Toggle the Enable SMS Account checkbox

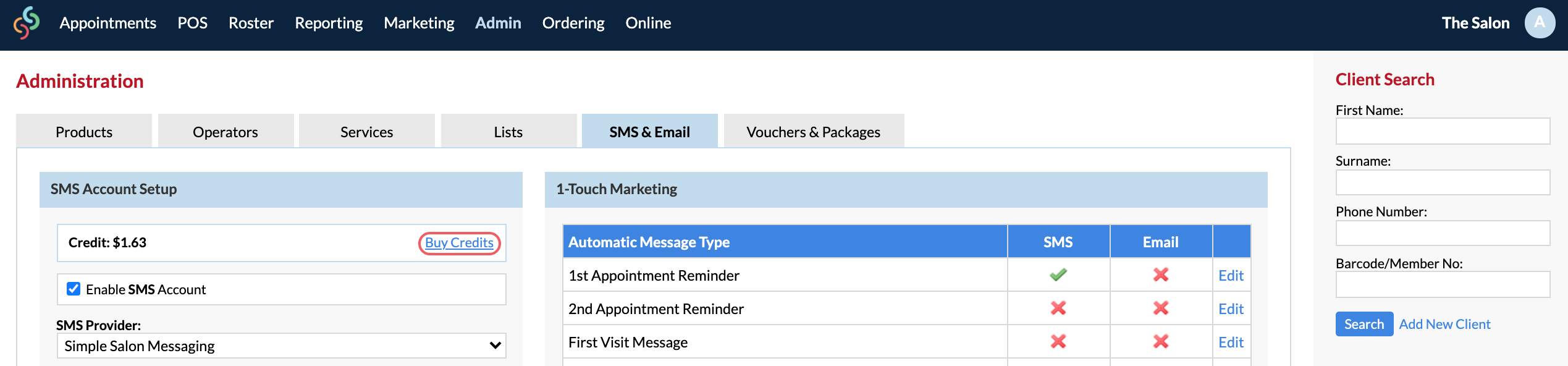click(74, 289)
